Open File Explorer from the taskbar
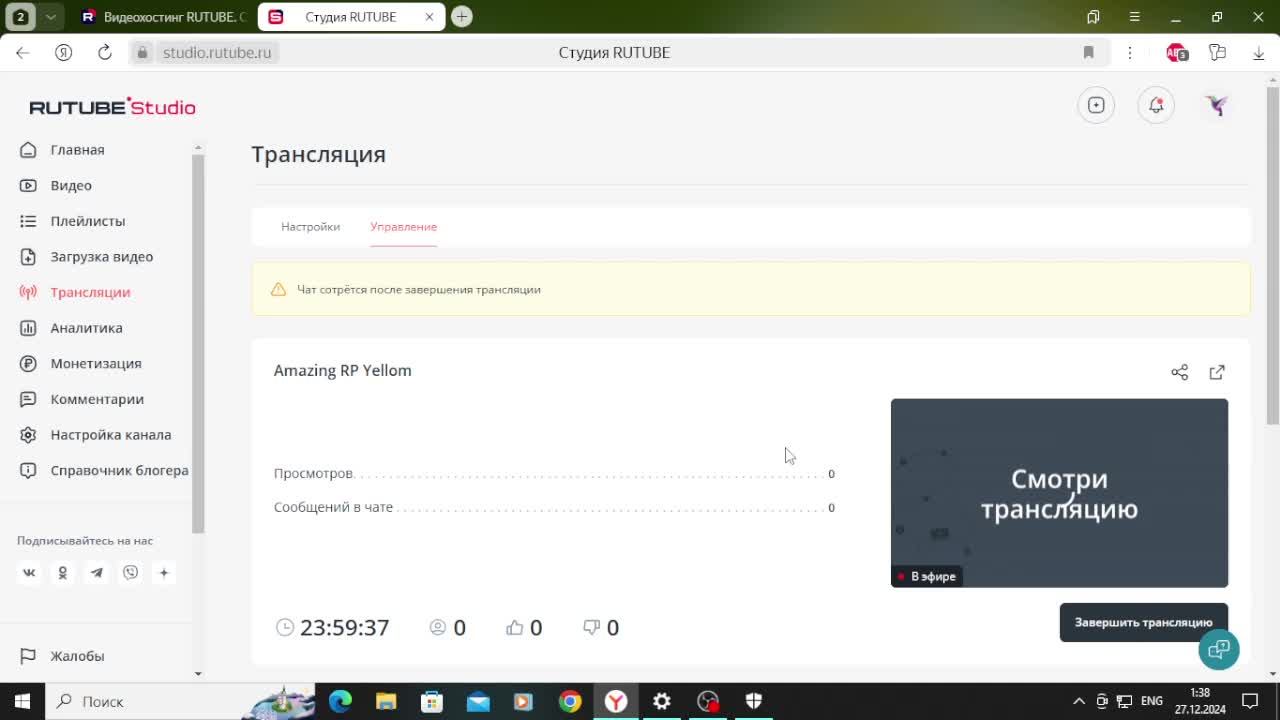Viewport: 1280px width, 720px height. click(386, 701)
